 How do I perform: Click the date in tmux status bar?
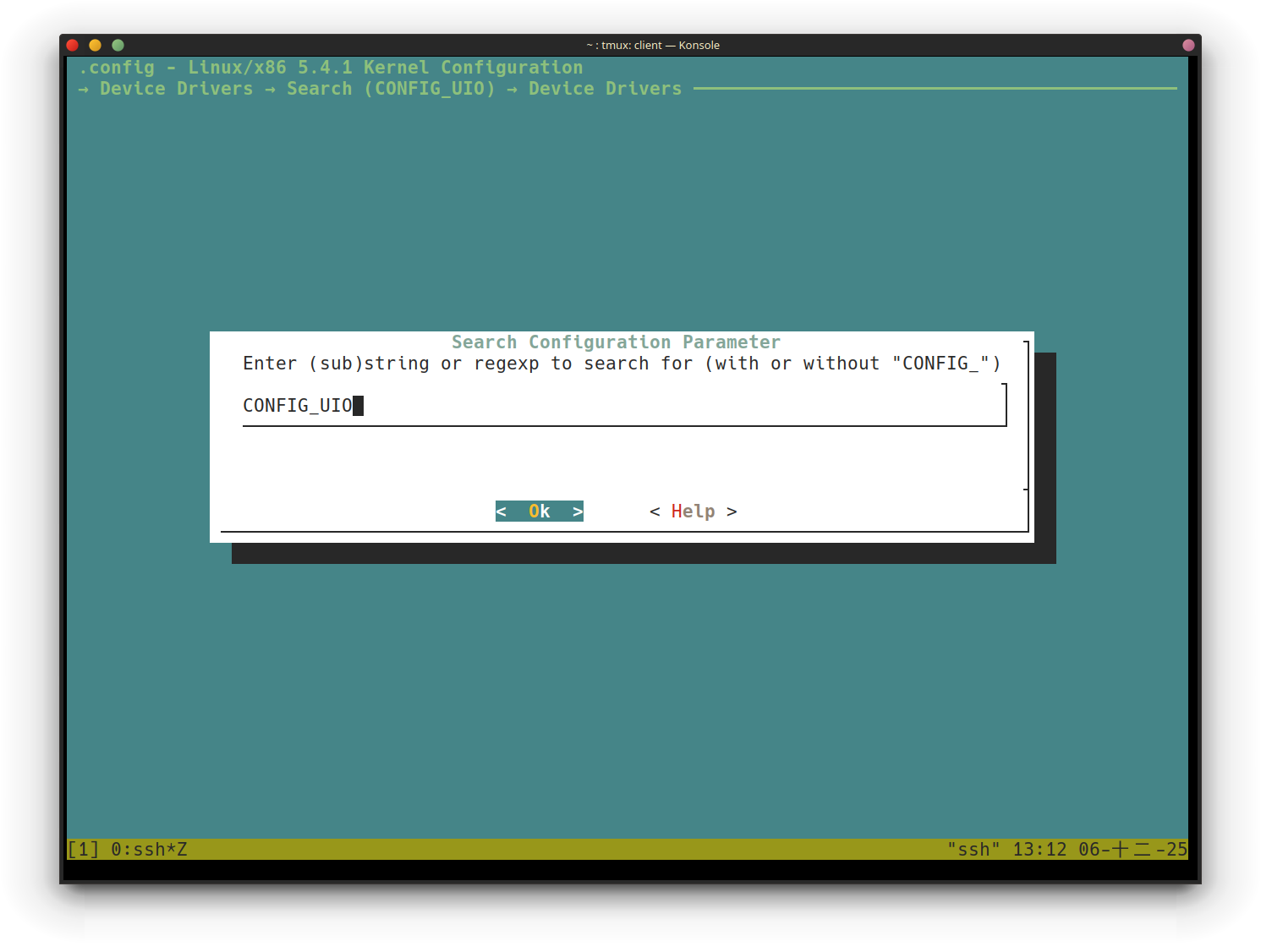pos(1132,850)
